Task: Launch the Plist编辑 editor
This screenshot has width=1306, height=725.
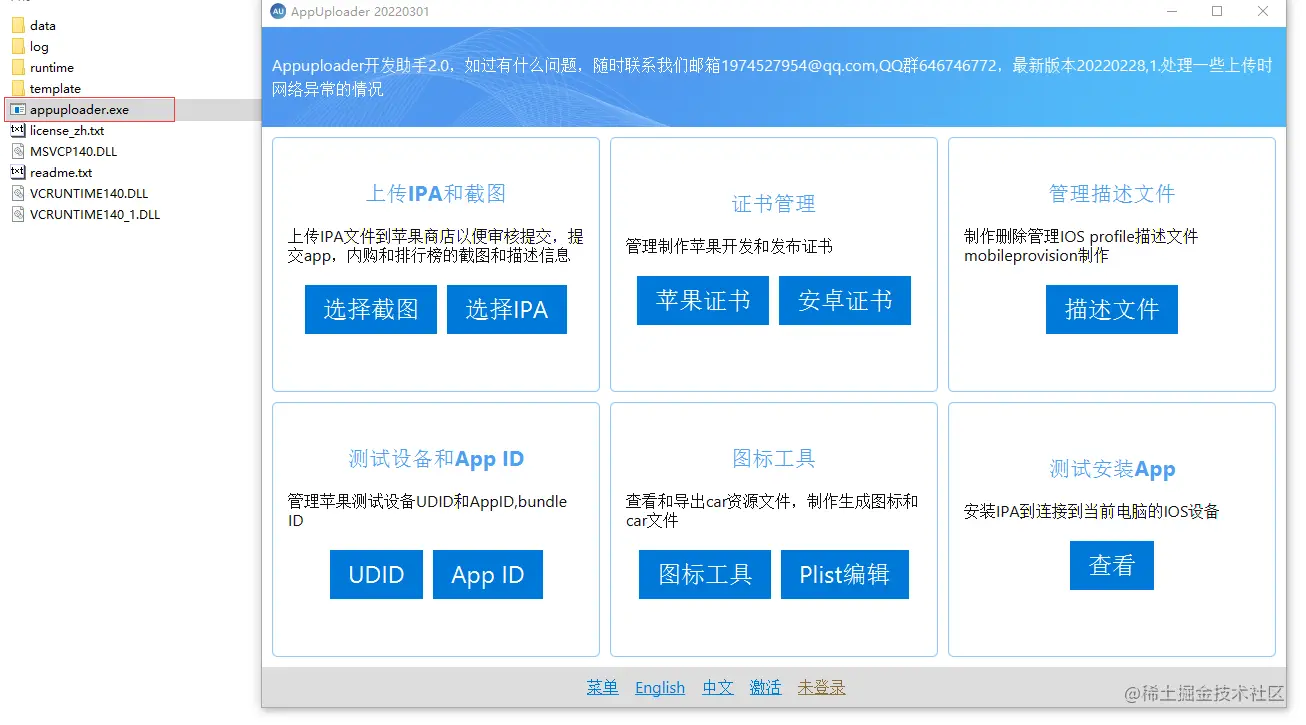Action: click(844, 574)
